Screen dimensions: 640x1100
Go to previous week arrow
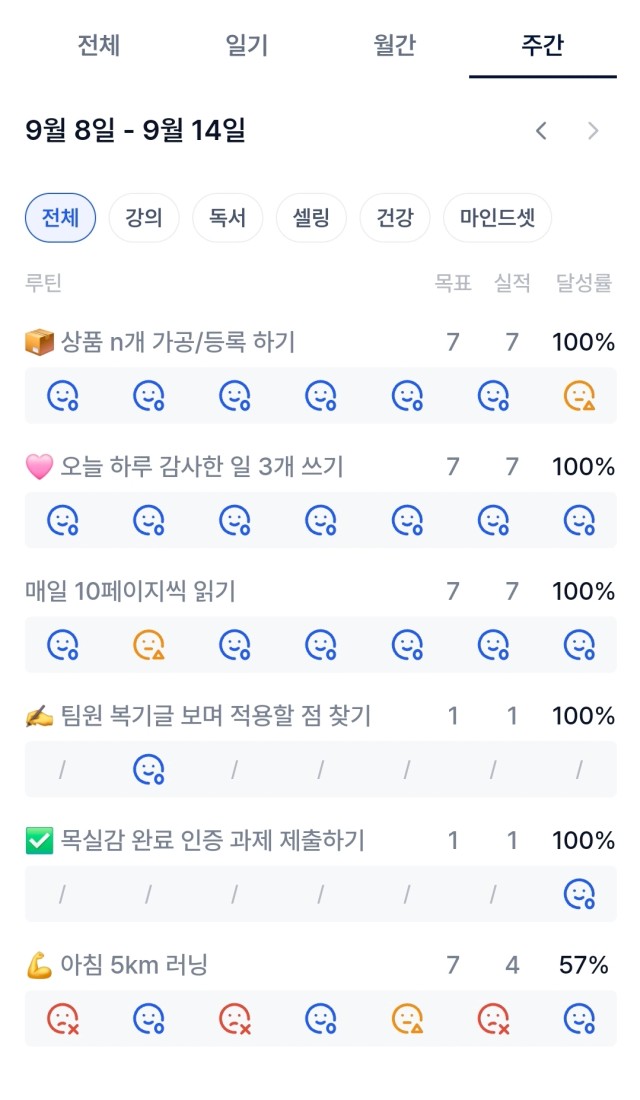pos(541,131)
